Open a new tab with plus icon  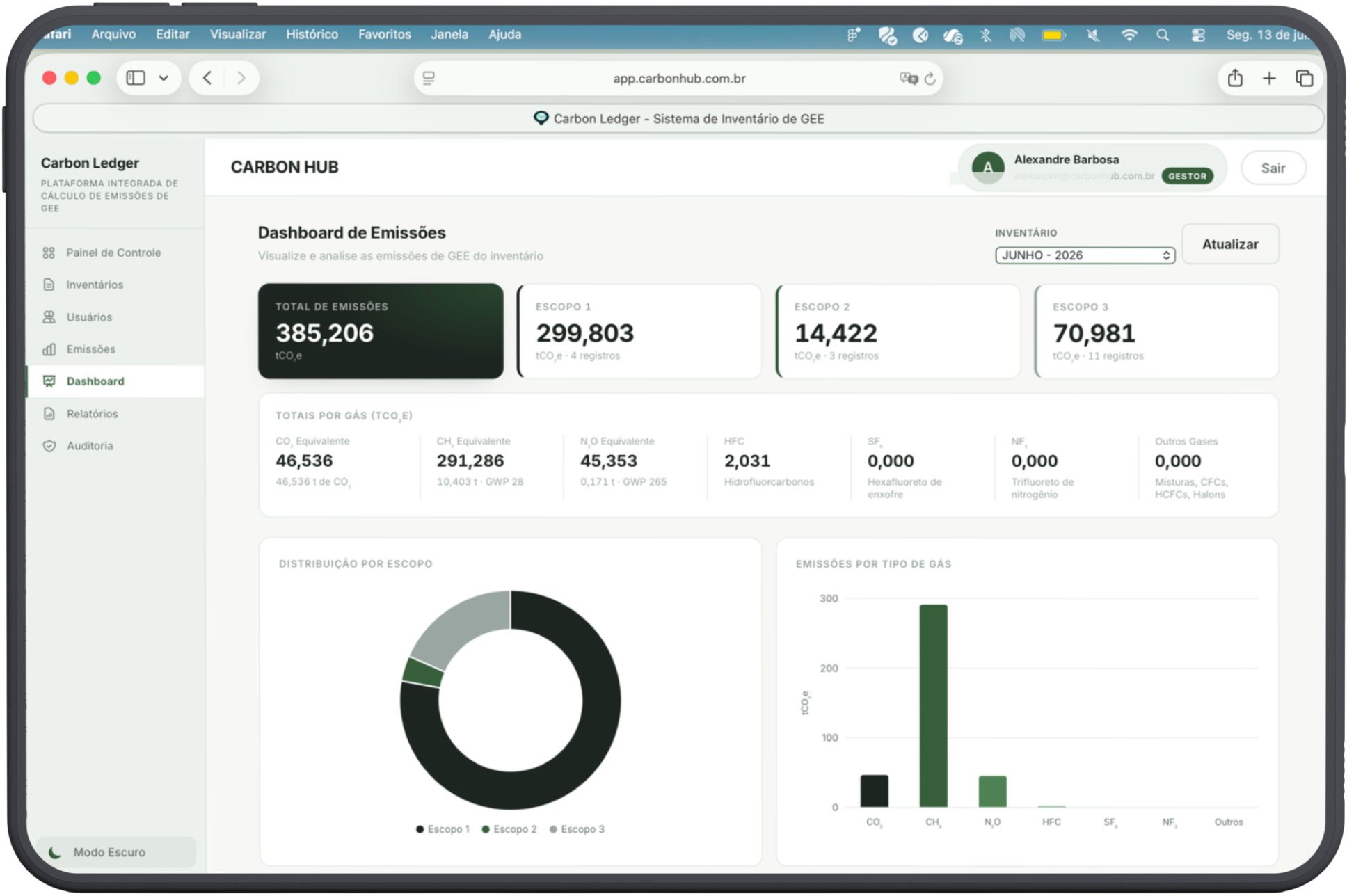1269,79
